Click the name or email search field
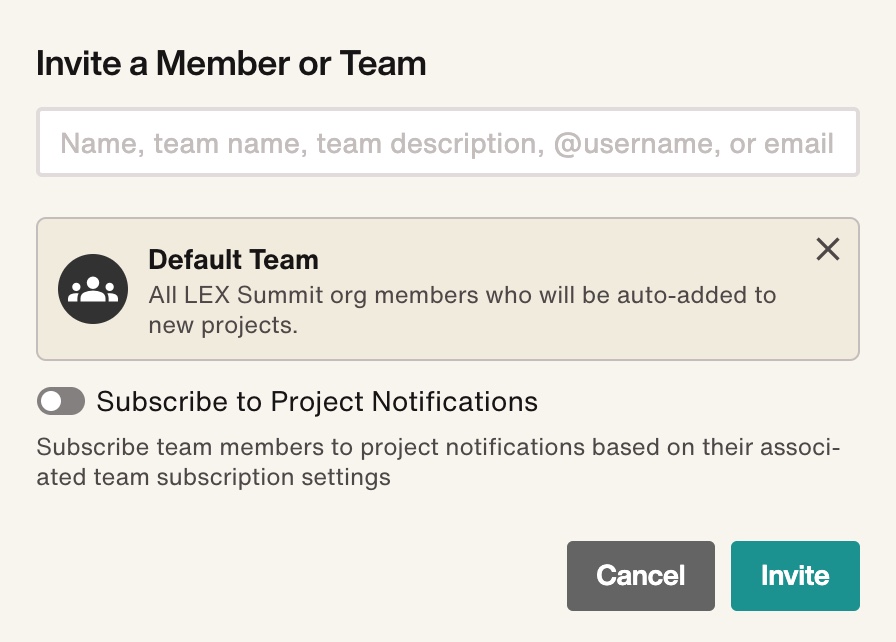896x642 pixels. coord(448,142)
